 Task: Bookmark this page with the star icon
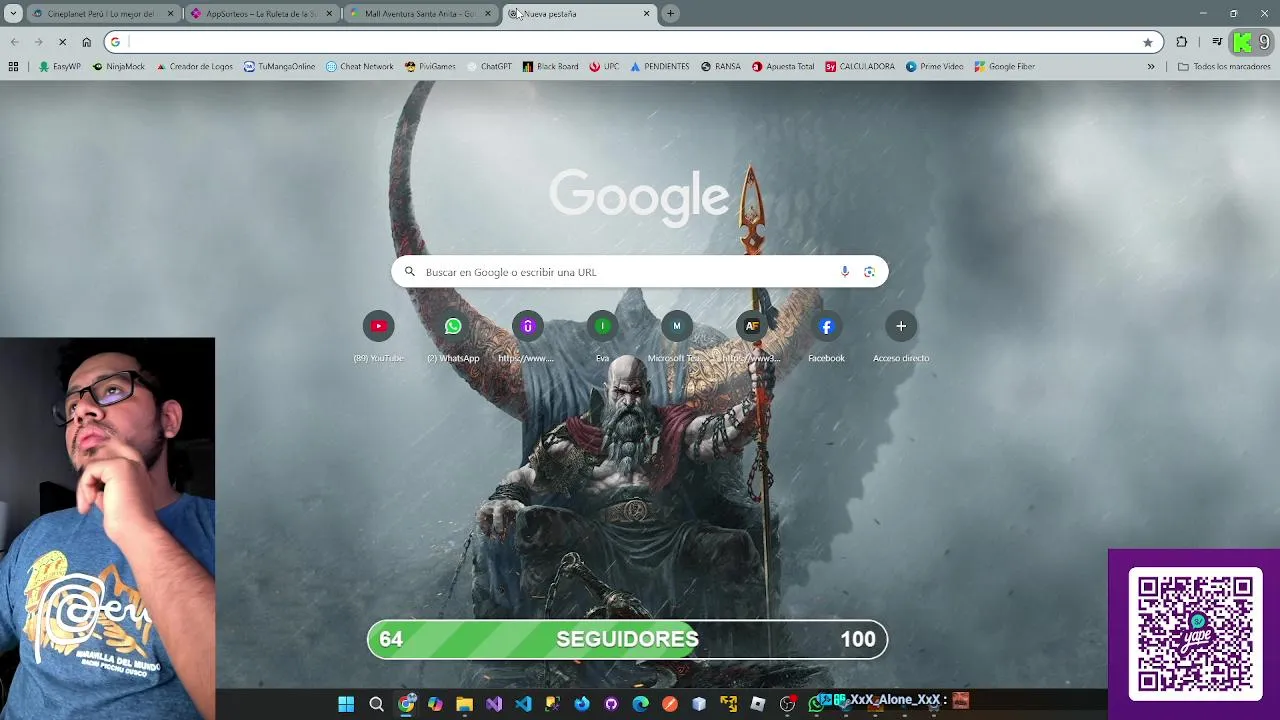1148,42
